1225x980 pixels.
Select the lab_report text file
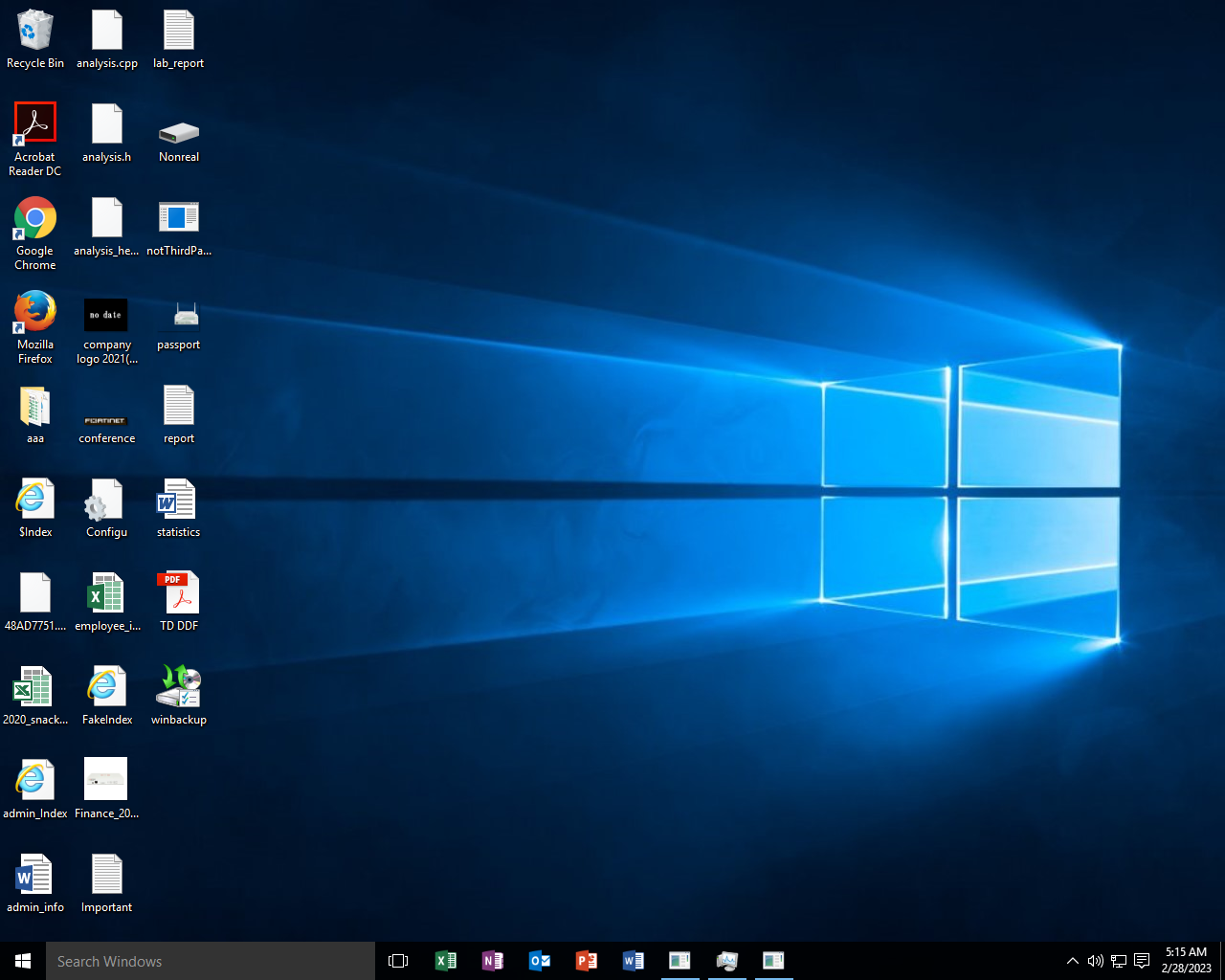179,39
